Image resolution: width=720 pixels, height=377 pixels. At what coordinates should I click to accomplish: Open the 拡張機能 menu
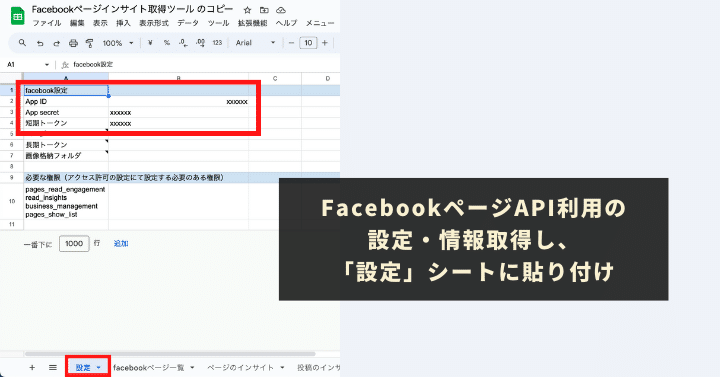pyautogui.click(x=253, y=23)
